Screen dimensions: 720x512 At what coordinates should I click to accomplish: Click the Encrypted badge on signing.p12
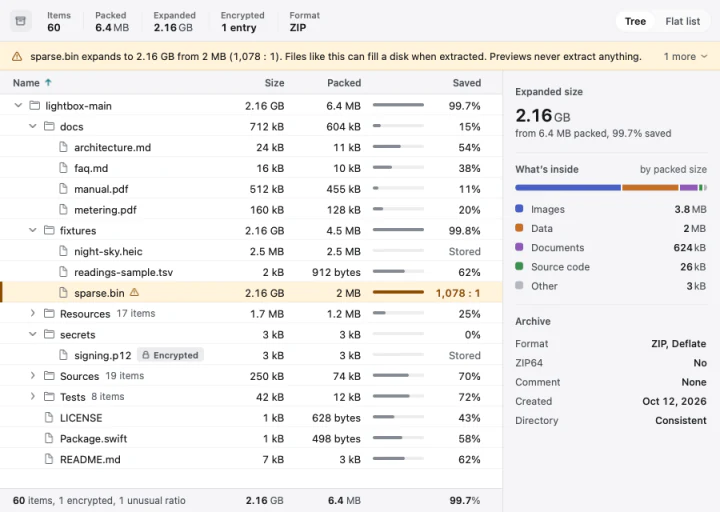pyautogui.click(x=170, y=355)
